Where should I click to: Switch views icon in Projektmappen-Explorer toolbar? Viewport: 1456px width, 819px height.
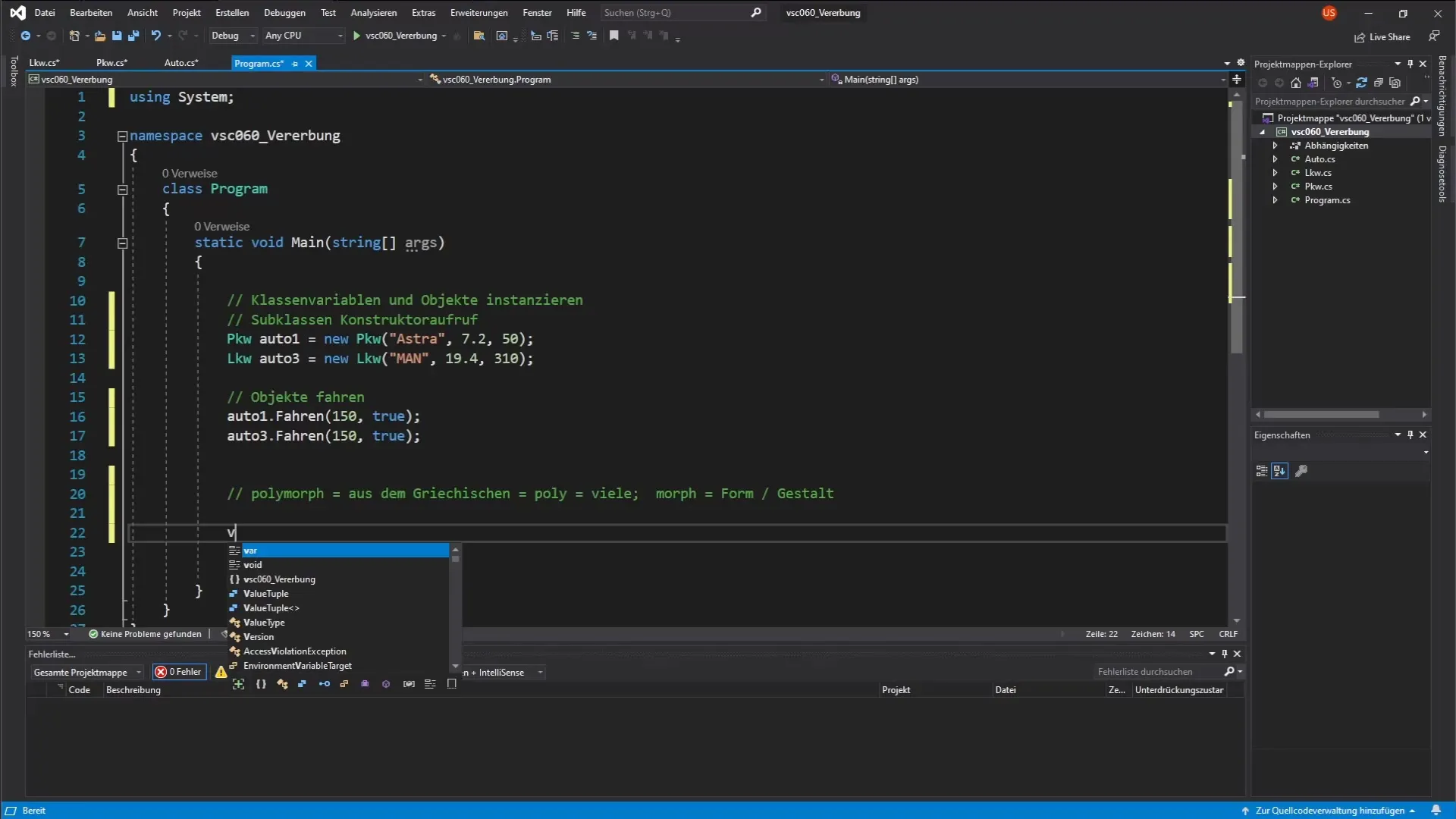click(1313, 83)
